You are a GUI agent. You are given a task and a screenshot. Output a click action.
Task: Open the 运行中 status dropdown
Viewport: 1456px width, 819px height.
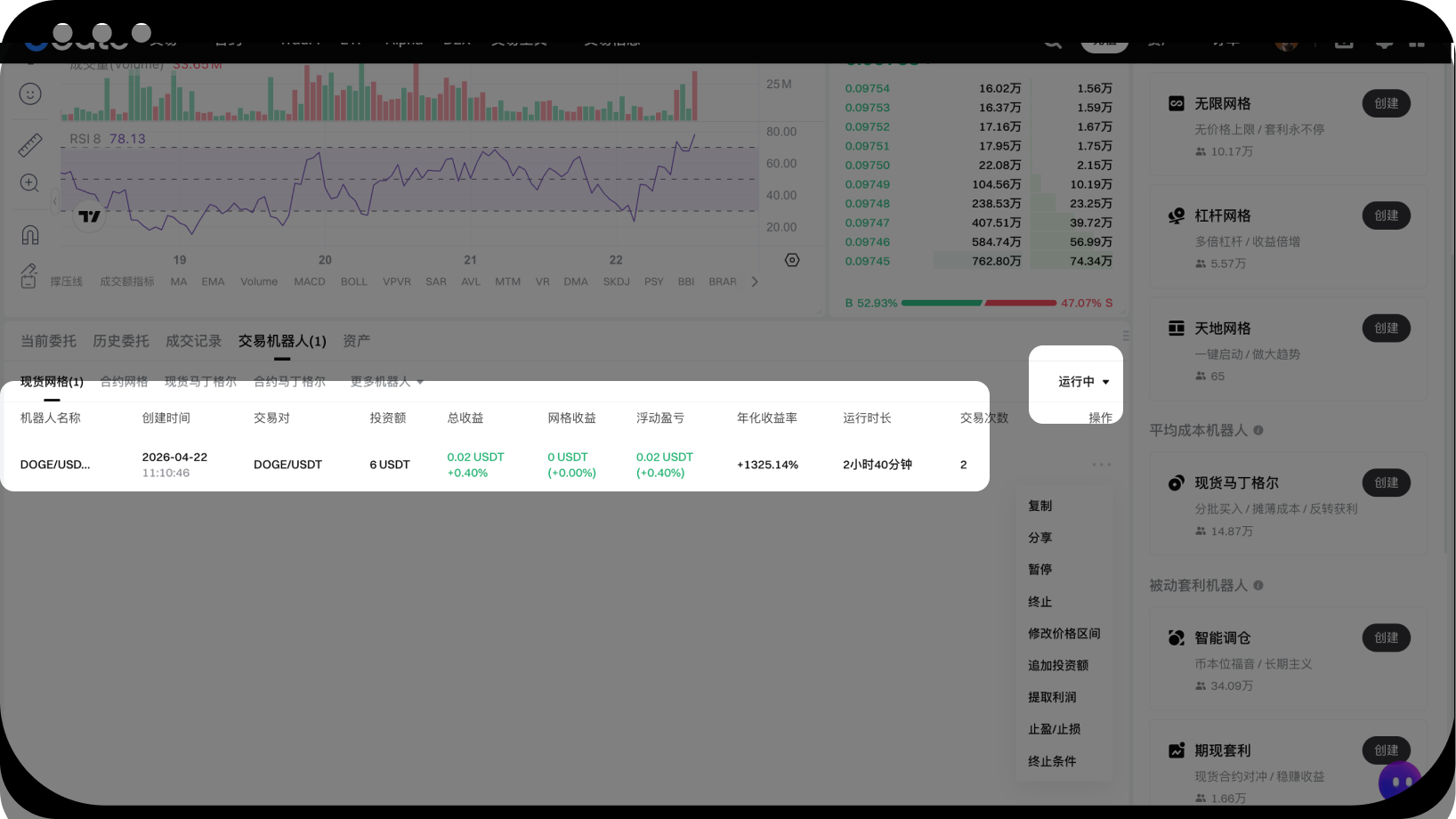[x=1083, y=382]
